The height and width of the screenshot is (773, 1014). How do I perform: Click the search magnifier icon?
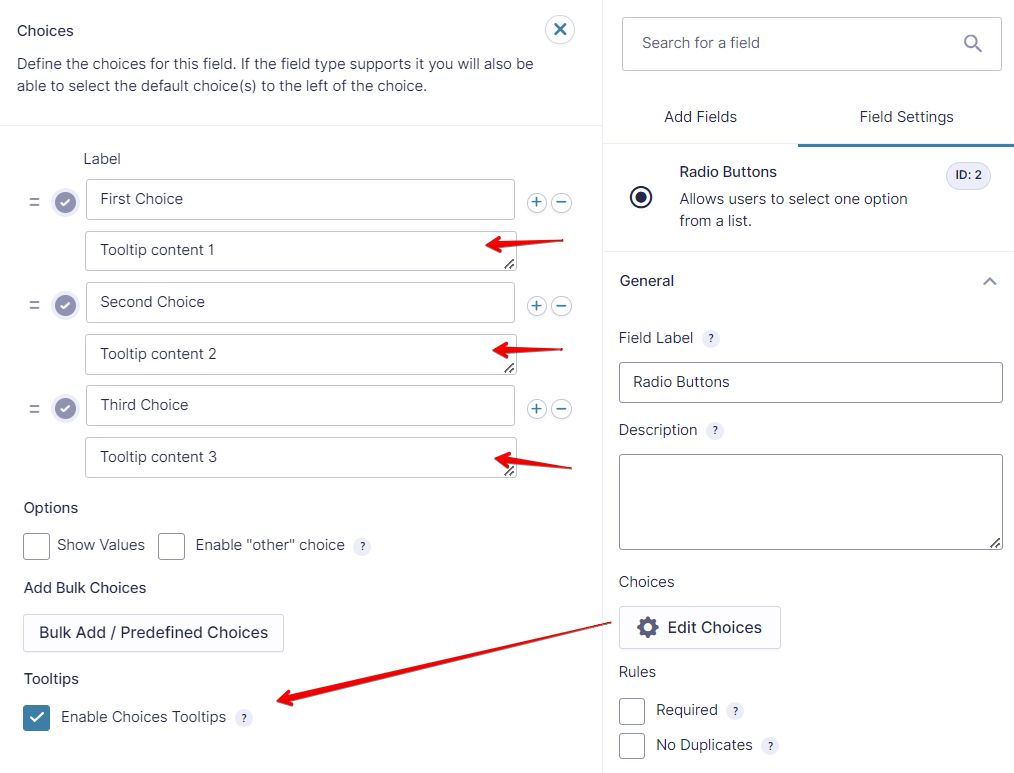click(973, 43)
